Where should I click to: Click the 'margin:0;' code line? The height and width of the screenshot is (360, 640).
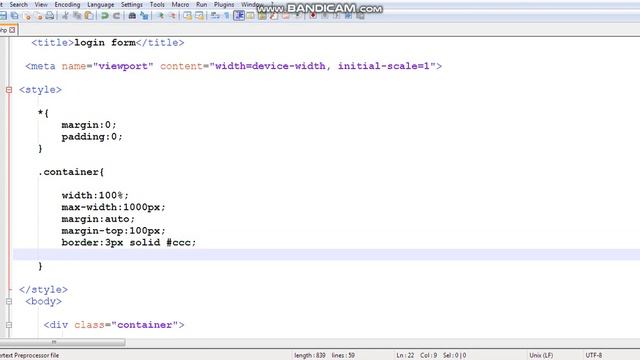(89, 125)
